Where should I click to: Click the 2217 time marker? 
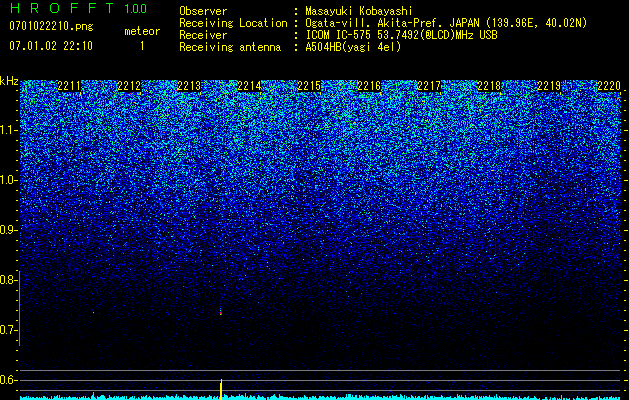pyautogui.click(x=429, y=86)
